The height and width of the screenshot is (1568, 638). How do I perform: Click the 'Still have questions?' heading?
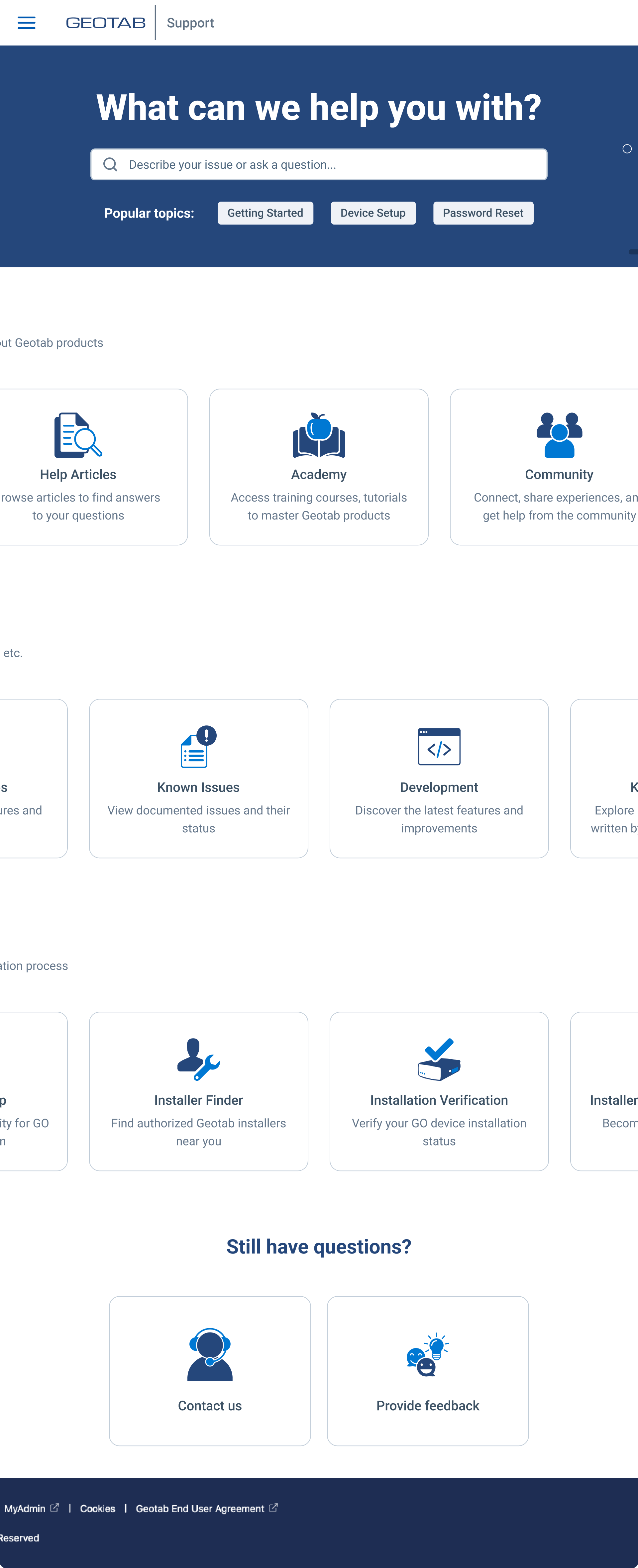tap(319, 1247)
